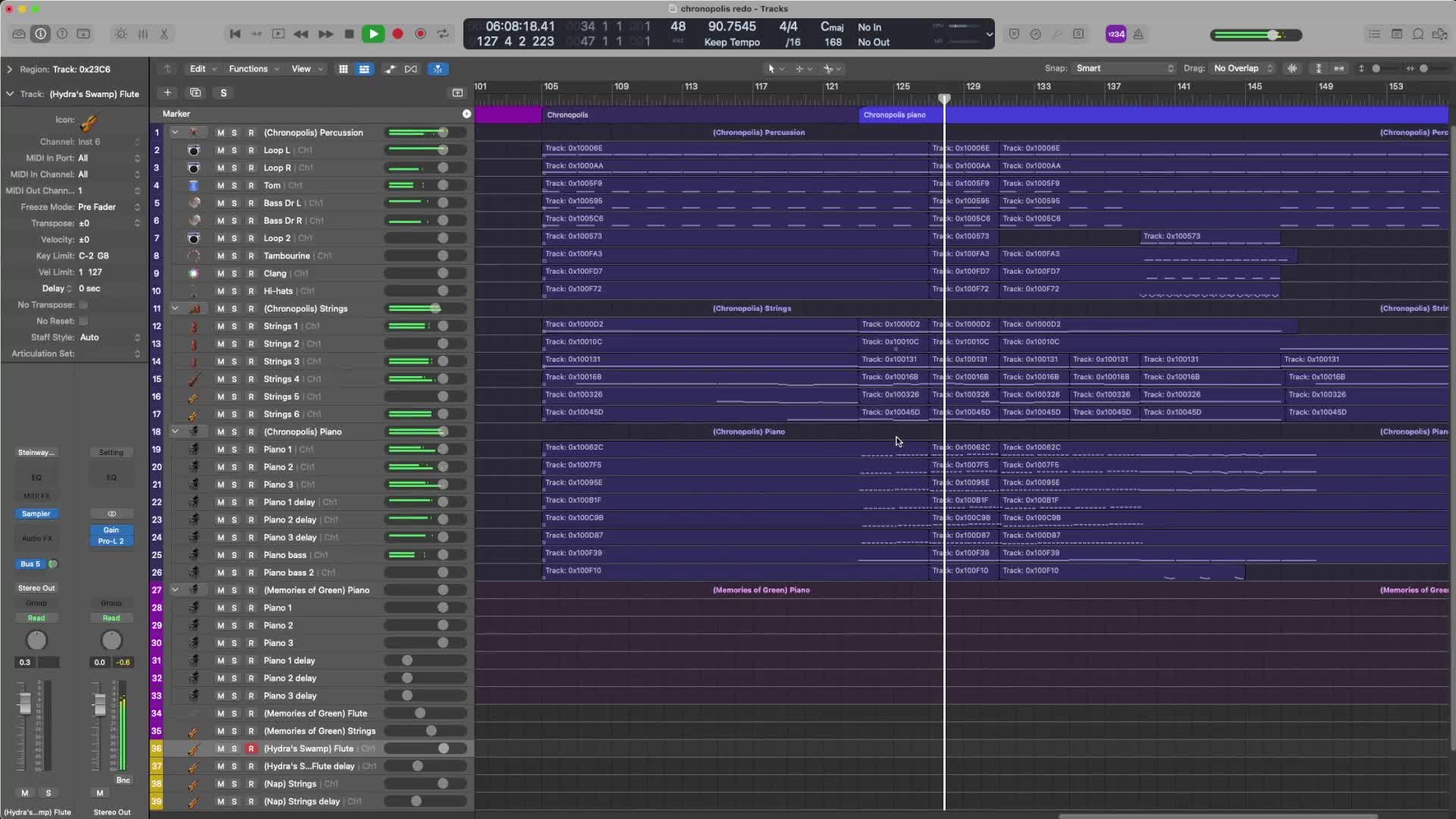This screenshot has height=819, width=1456.
Task: Click the red Record button
Action: click(x=397, y=34)
